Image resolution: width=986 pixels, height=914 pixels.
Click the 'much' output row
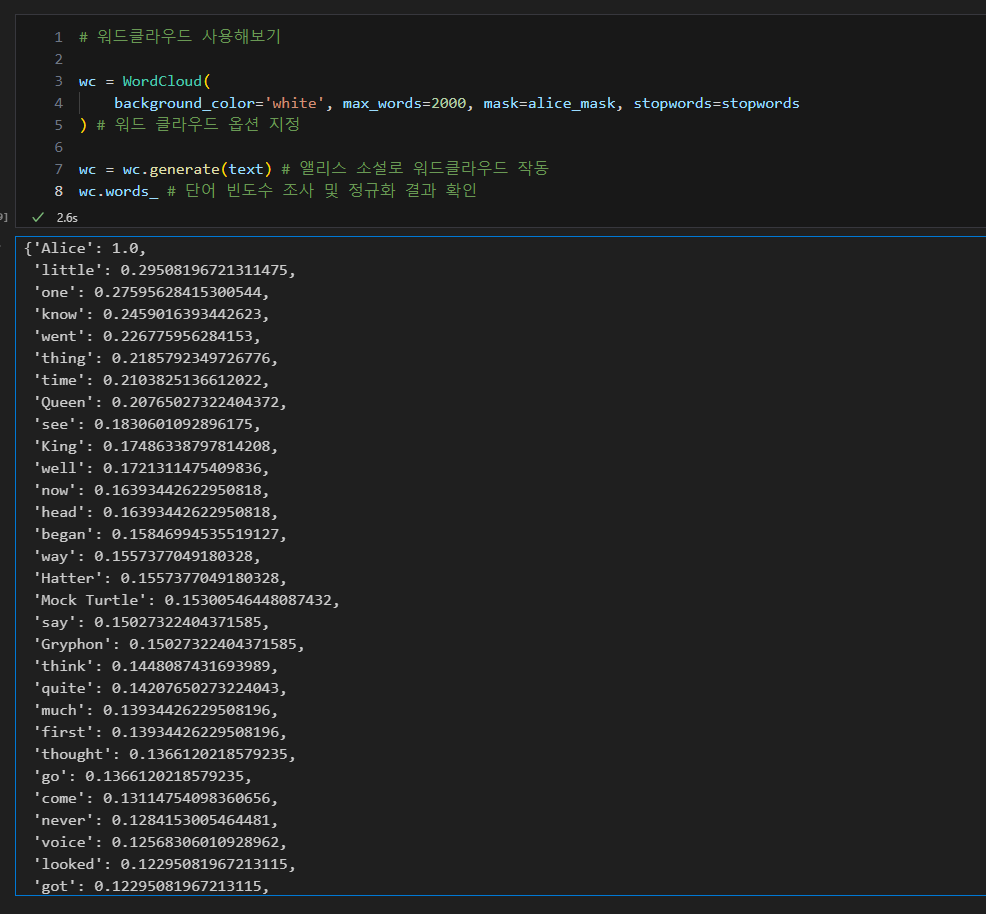[x=155, y=710]
